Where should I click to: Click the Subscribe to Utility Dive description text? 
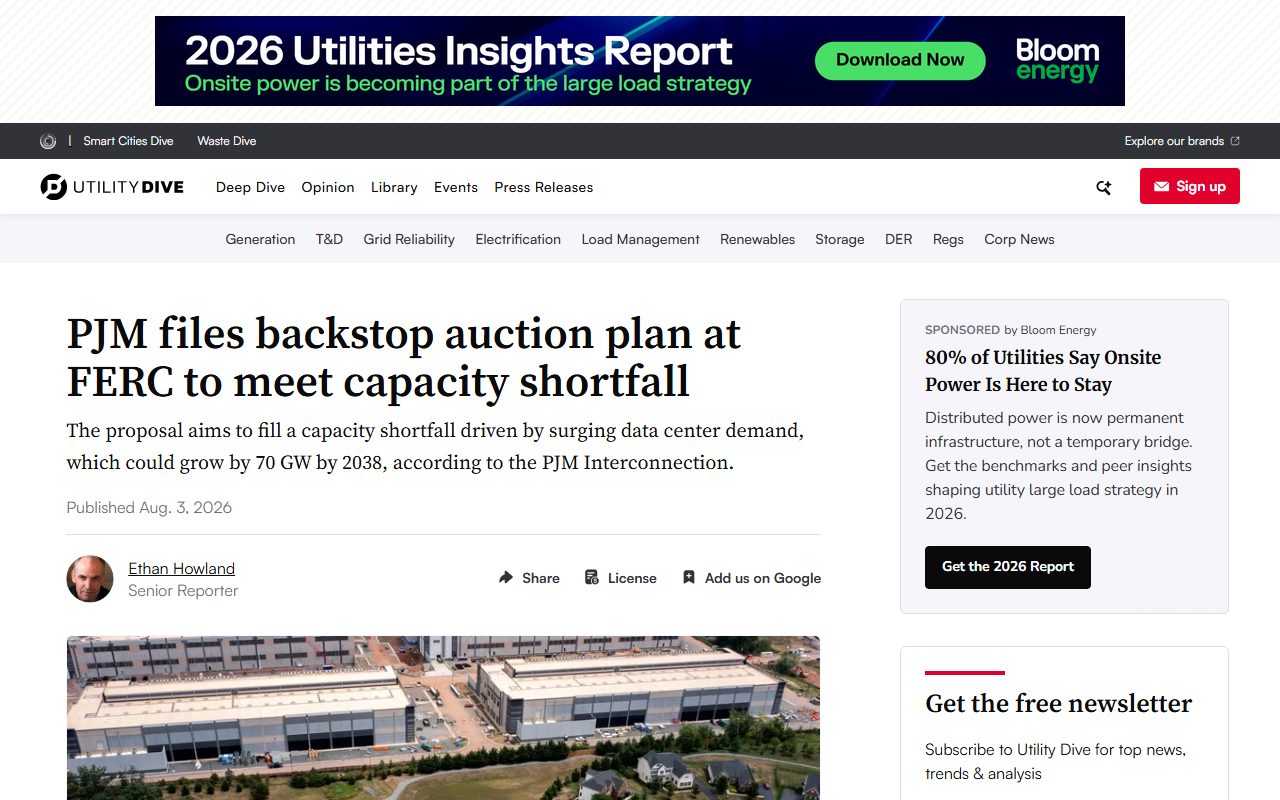[x=1055, y=761]
